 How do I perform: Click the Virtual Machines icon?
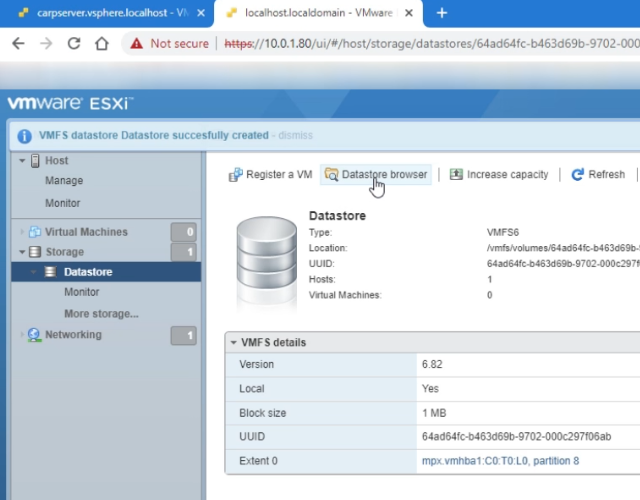[35, 232]
